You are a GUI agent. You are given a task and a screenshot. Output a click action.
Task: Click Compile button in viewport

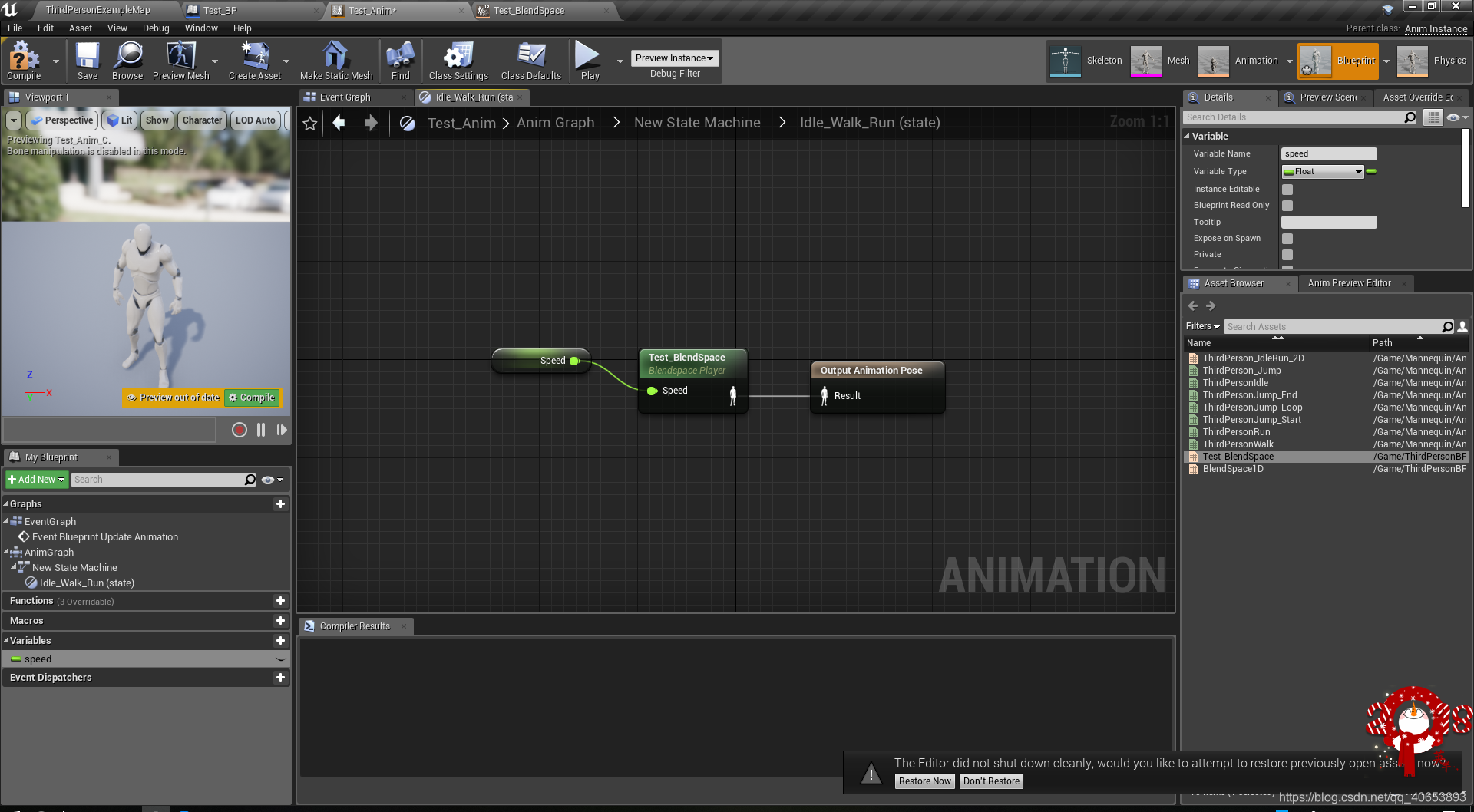(x=252, y=398)
